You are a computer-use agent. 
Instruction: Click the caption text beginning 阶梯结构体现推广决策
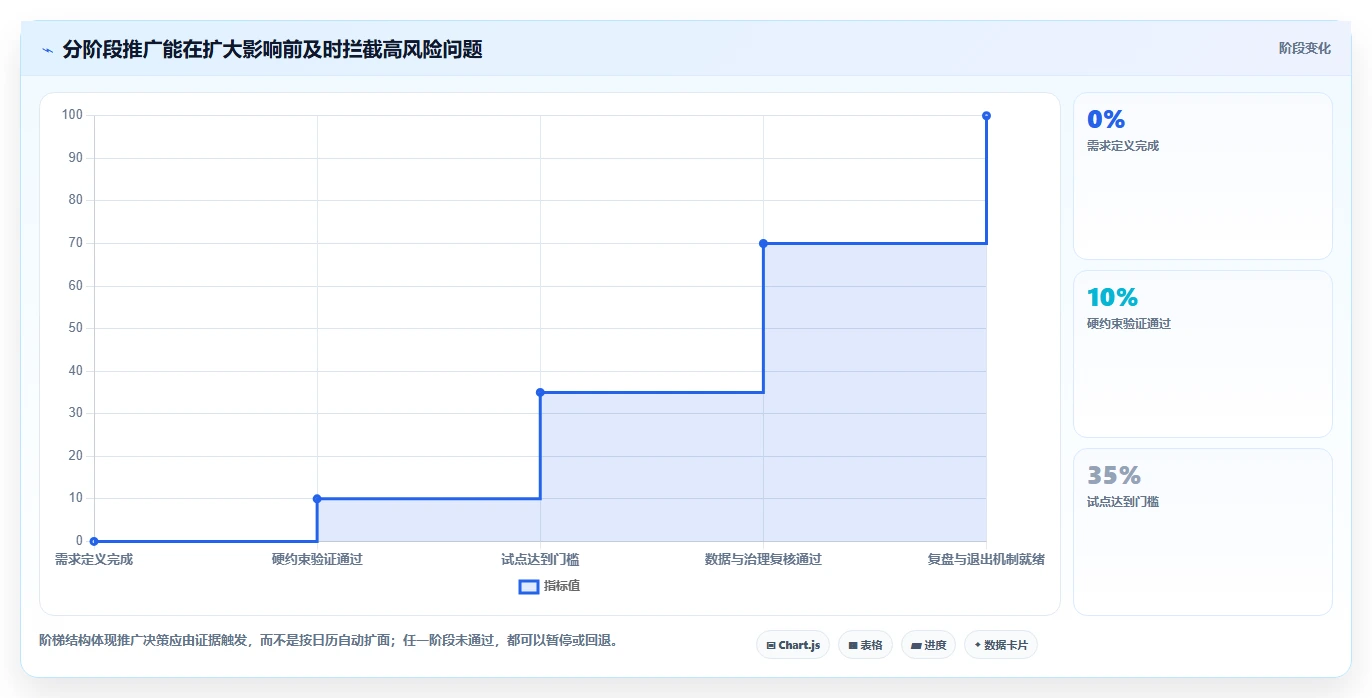(x=329, y=640)
